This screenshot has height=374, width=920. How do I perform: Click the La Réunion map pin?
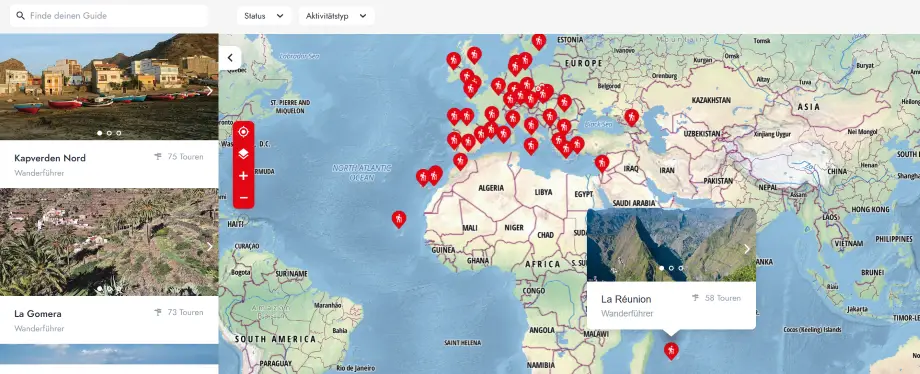tap(671, 351)
